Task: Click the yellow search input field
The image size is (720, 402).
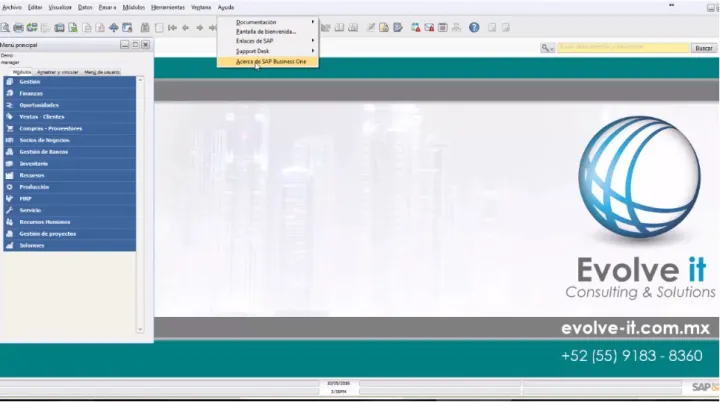Action: pyautogui.click(x=622, y=47)
